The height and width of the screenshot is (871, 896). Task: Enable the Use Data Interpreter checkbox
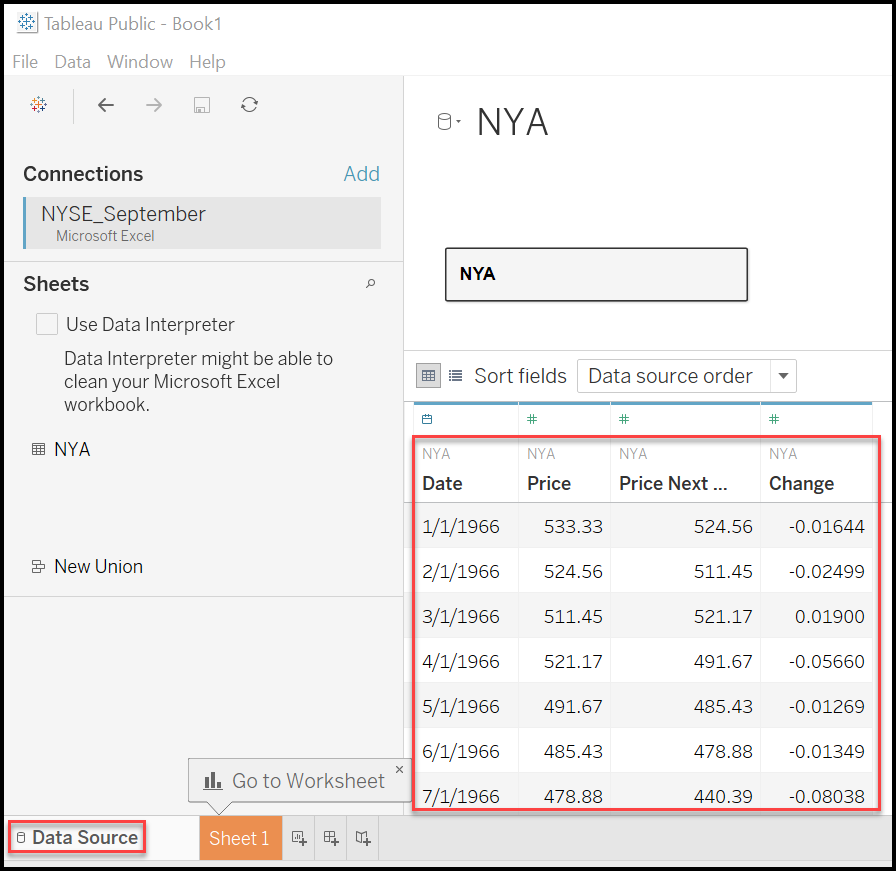[x=46, y=324]
